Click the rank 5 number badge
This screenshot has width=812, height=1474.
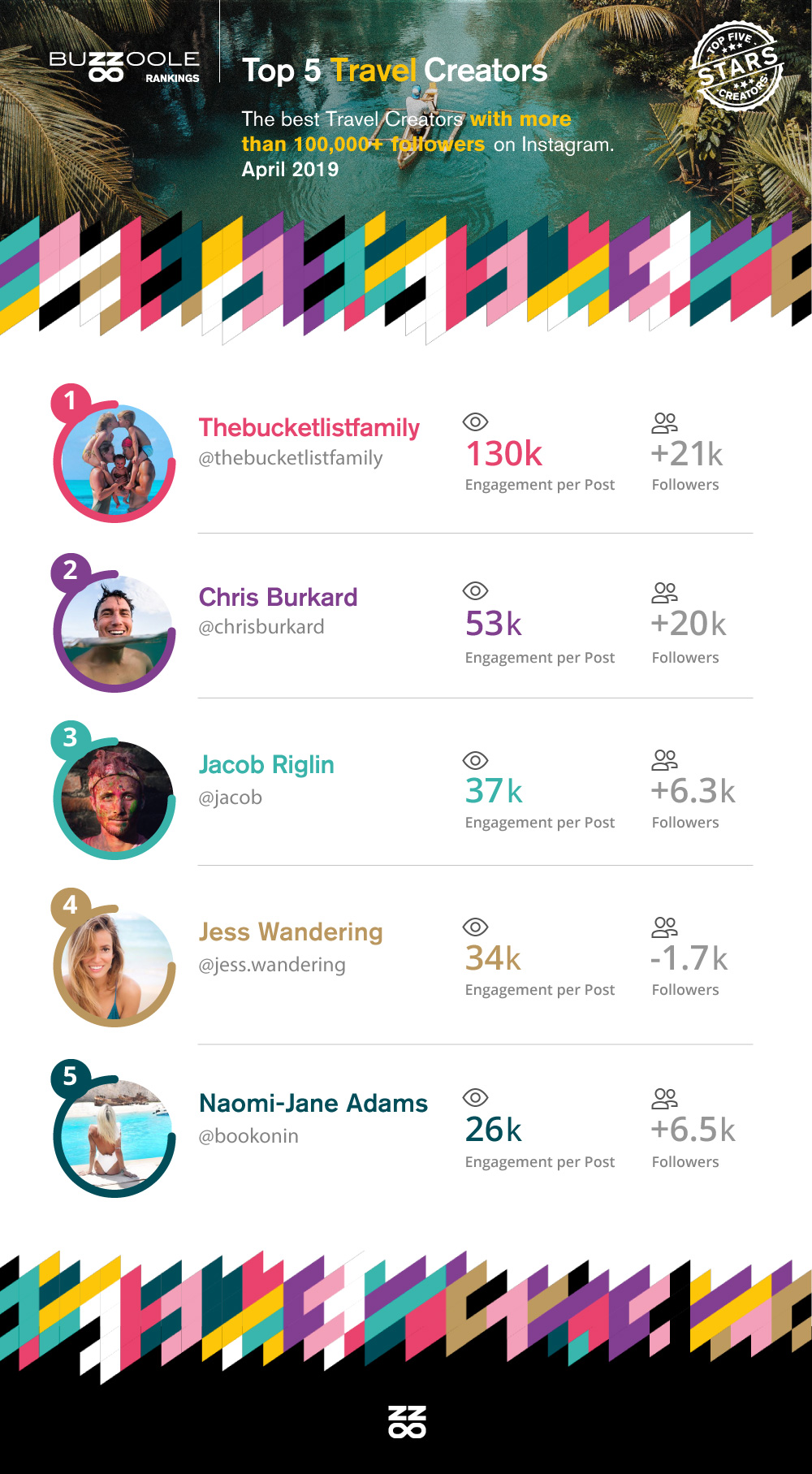pos(70,1076)
